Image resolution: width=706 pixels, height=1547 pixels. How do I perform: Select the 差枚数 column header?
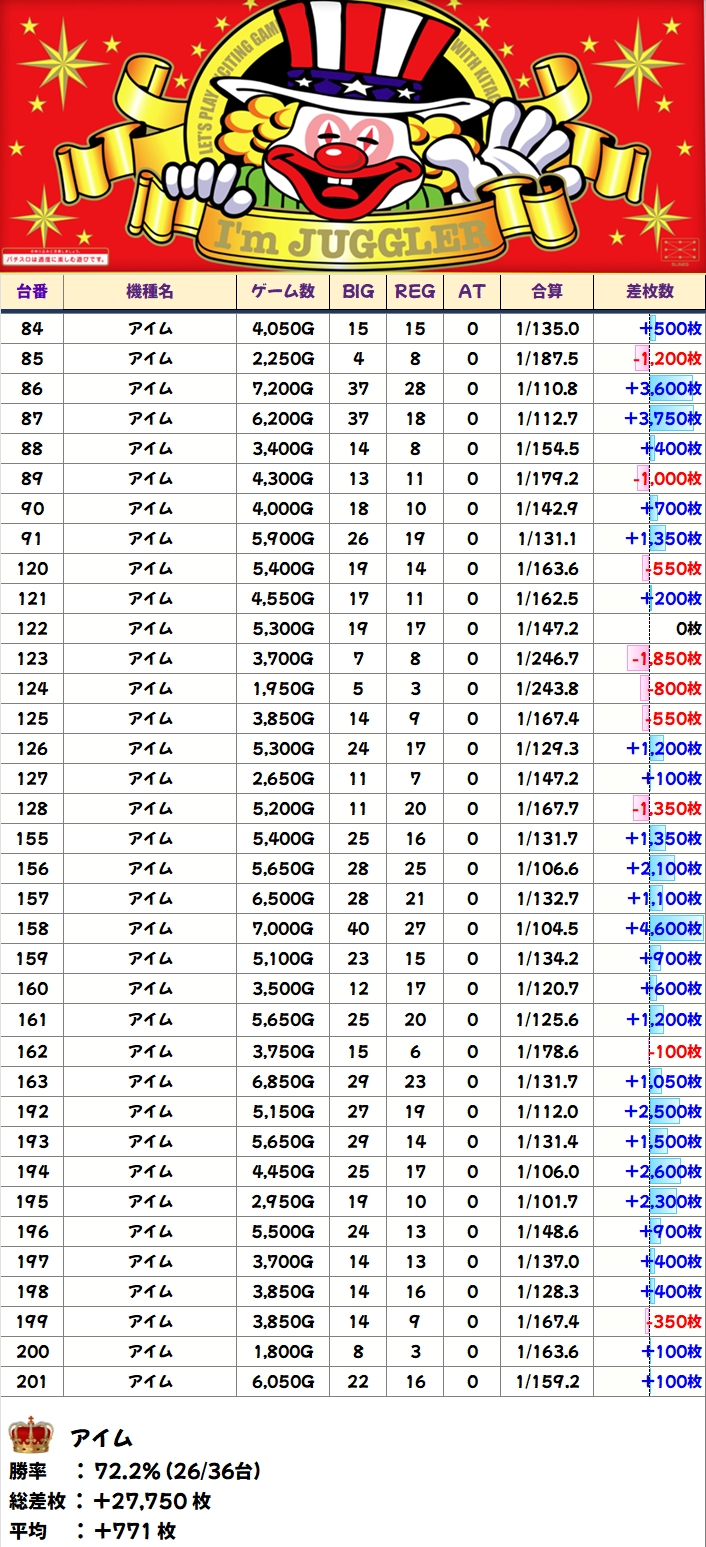[649, 292]
